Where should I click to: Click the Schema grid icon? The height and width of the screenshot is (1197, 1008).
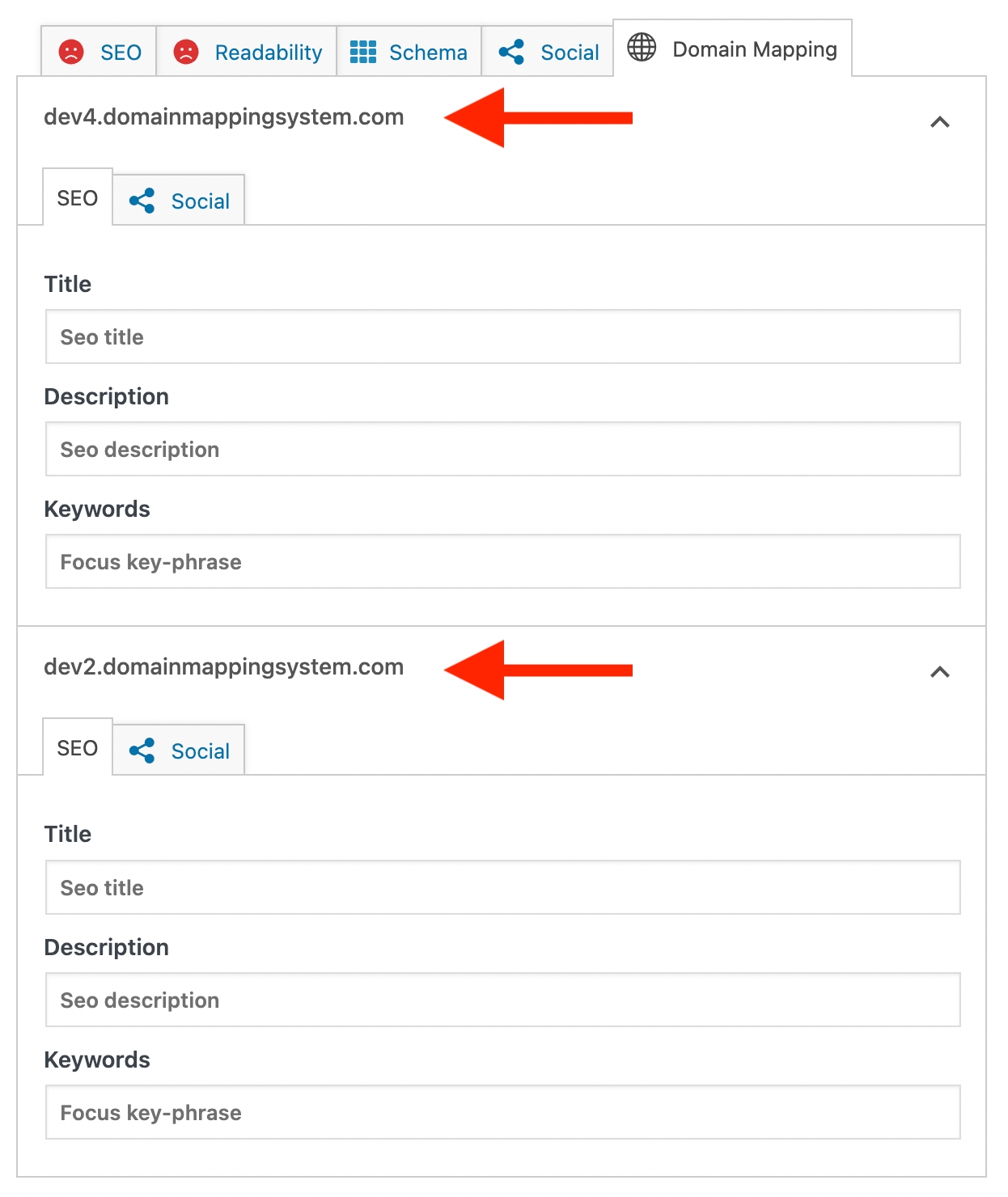[x=363, y=53]
